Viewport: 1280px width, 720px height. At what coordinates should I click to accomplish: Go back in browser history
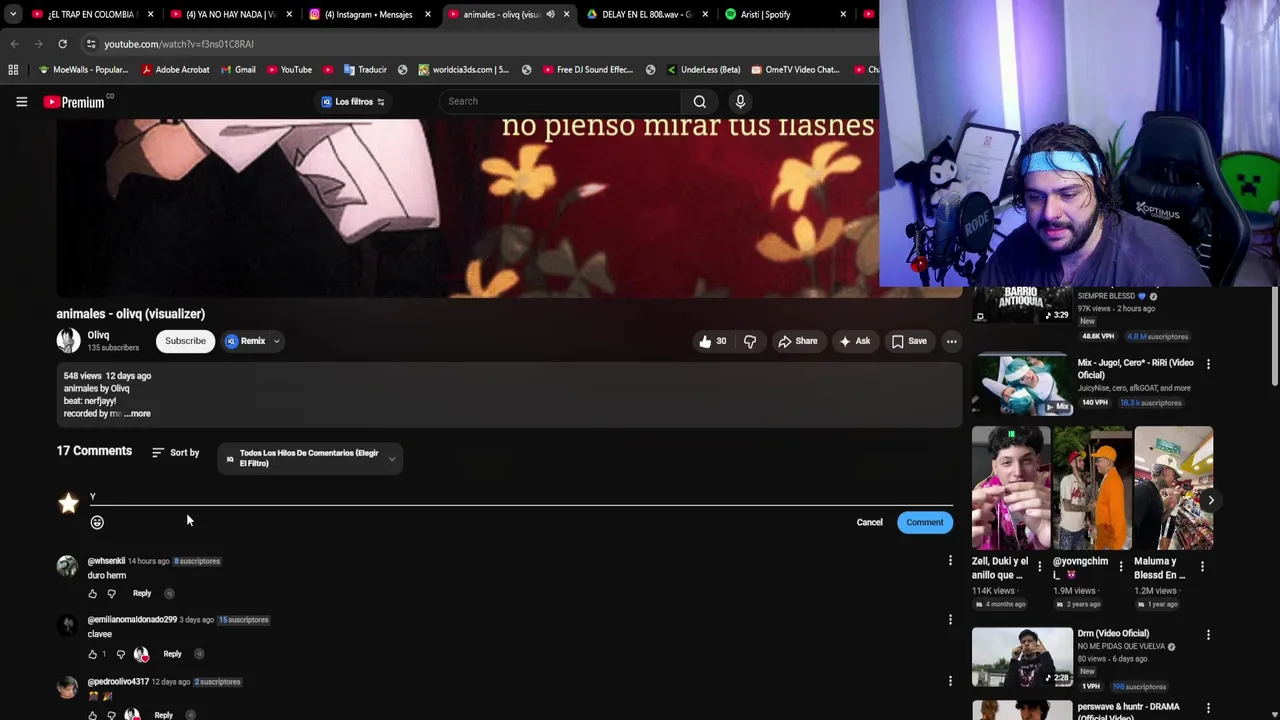[14, 44]
